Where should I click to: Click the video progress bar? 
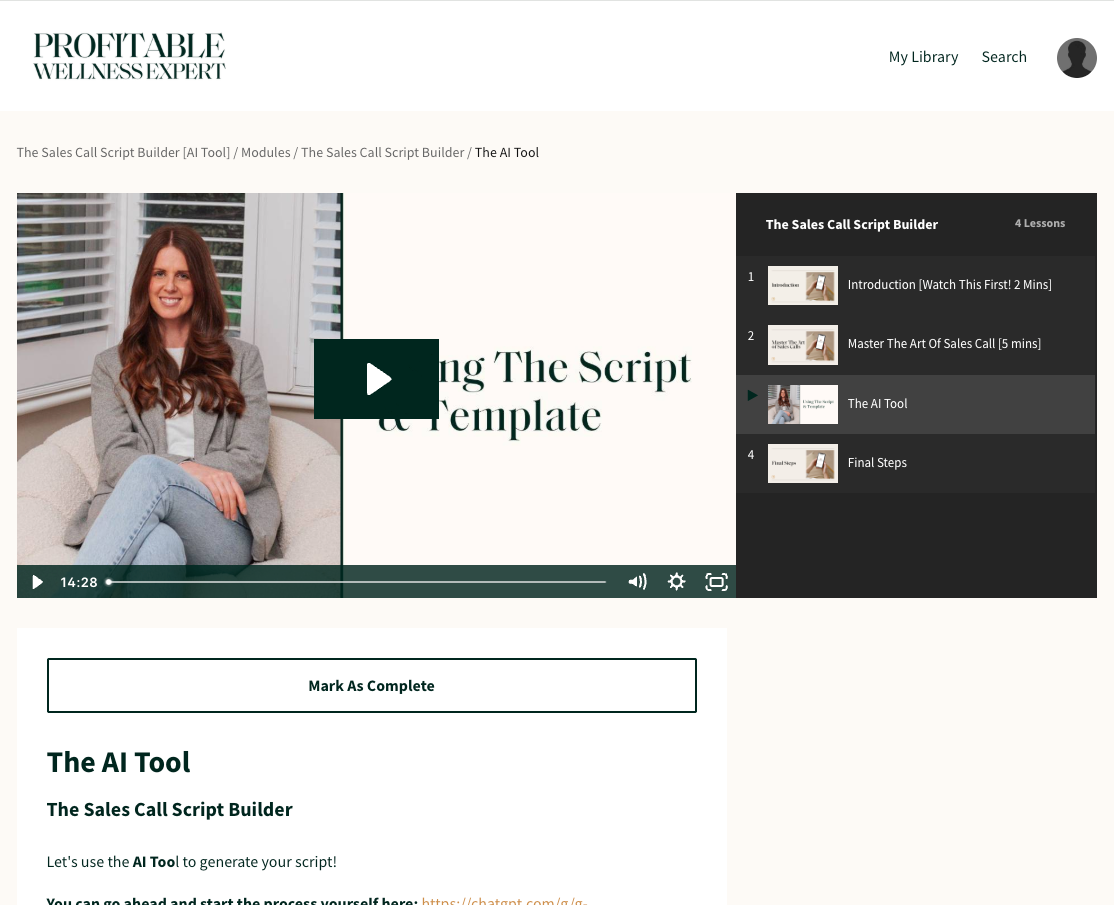(x=356, y=582)
